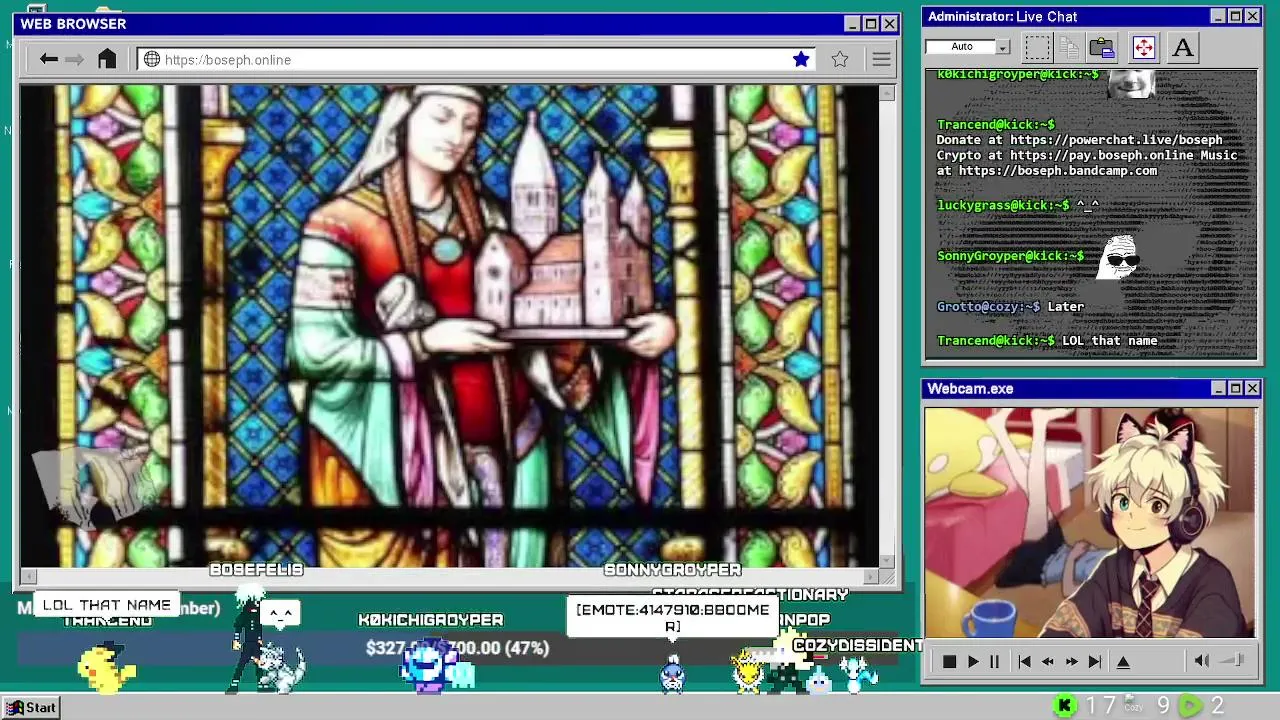Focus the boseph.online address field
The image size is (1280, 720).
click(477, 59)
